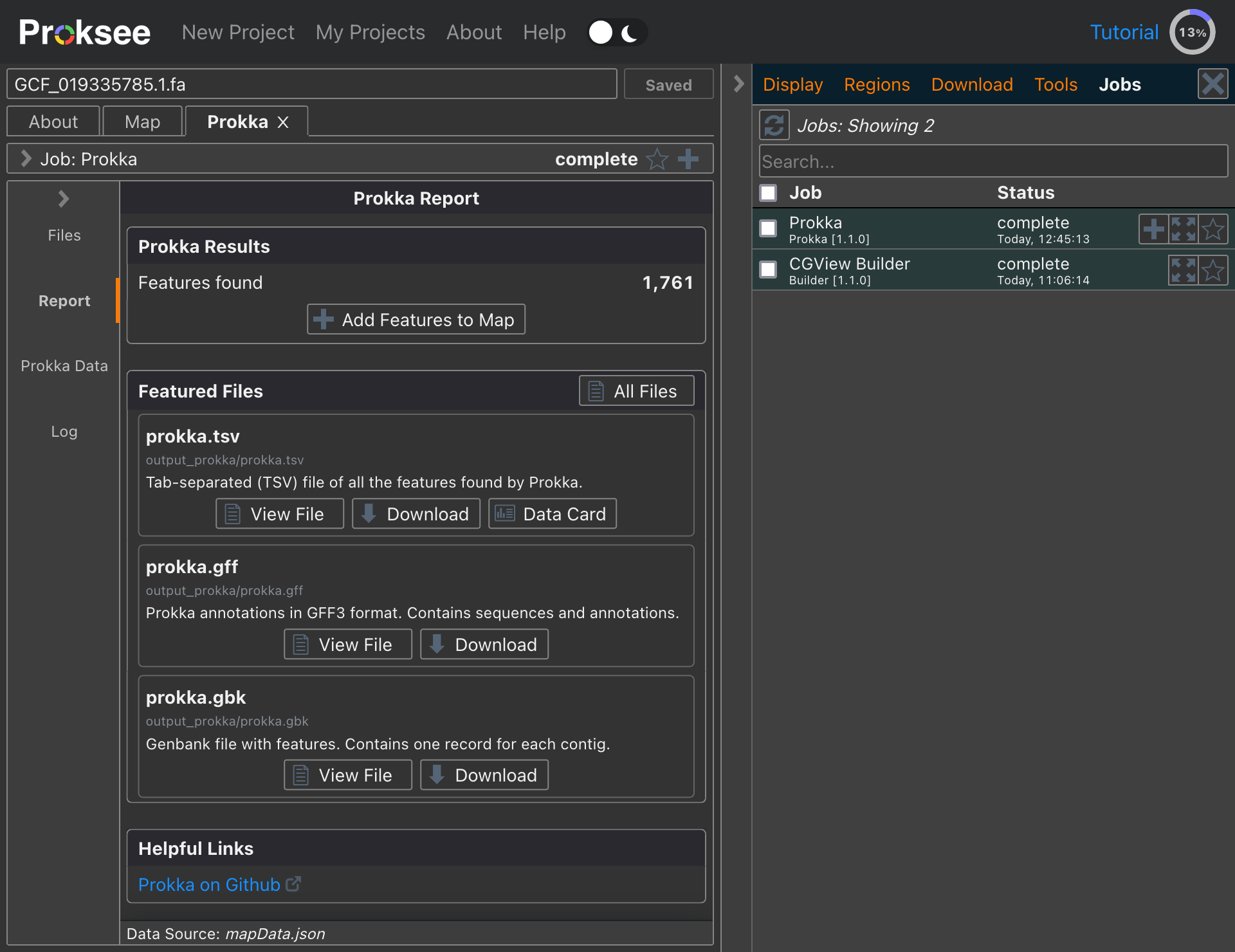
Task: Check the Prokka job checkbox
Action: (768, 228)
